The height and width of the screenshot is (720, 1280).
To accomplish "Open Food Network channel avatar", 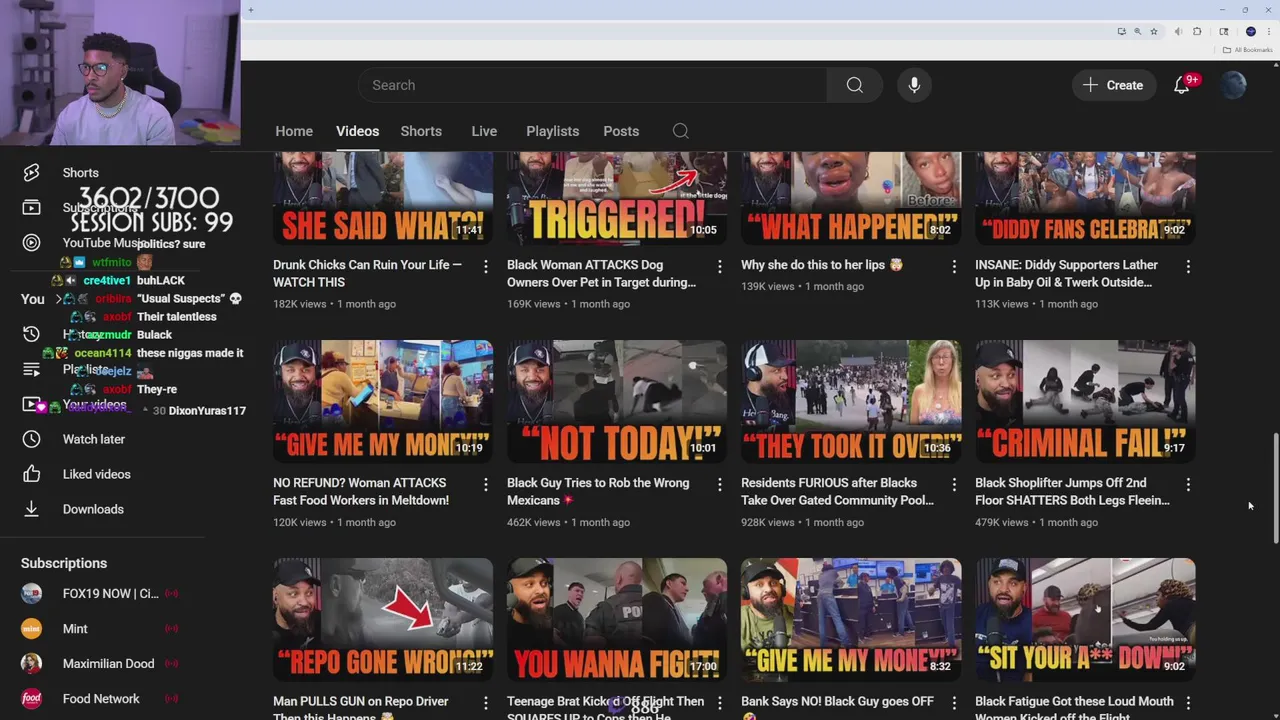I will (31, 699).
